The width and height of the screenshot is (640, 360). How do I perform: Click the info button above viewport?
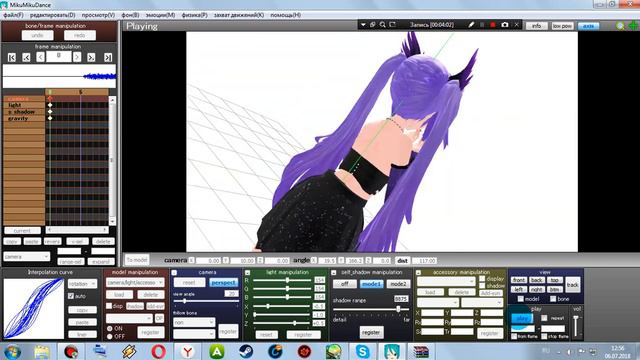[x=536, y=26]
